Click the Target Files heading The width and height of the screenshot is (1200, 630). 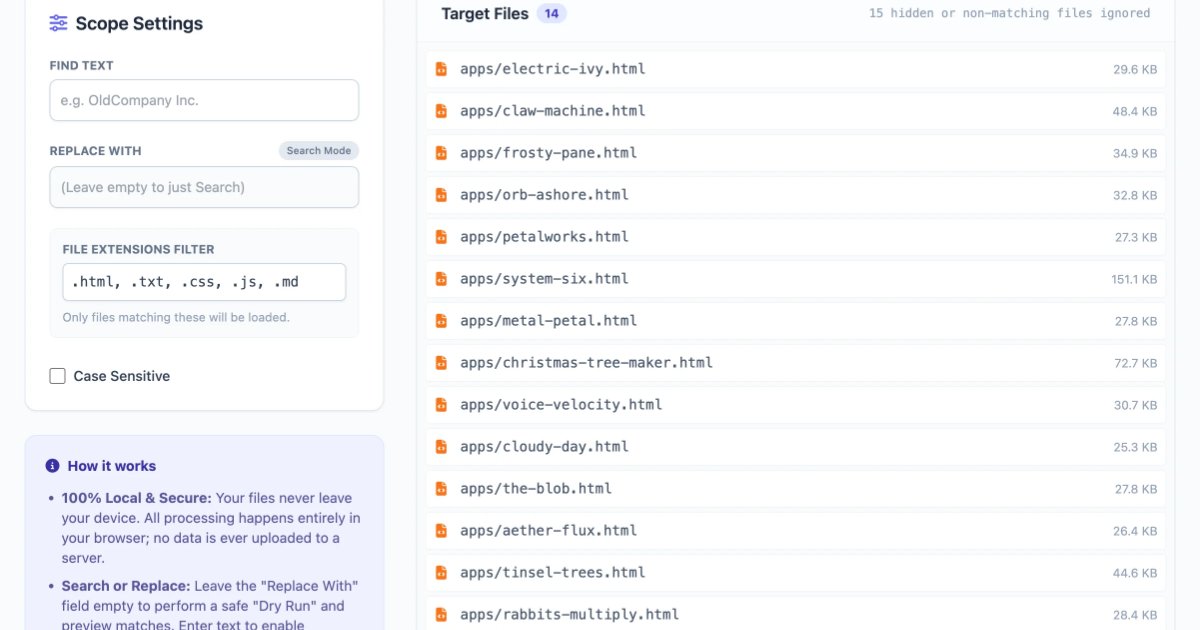click(485, 14)
